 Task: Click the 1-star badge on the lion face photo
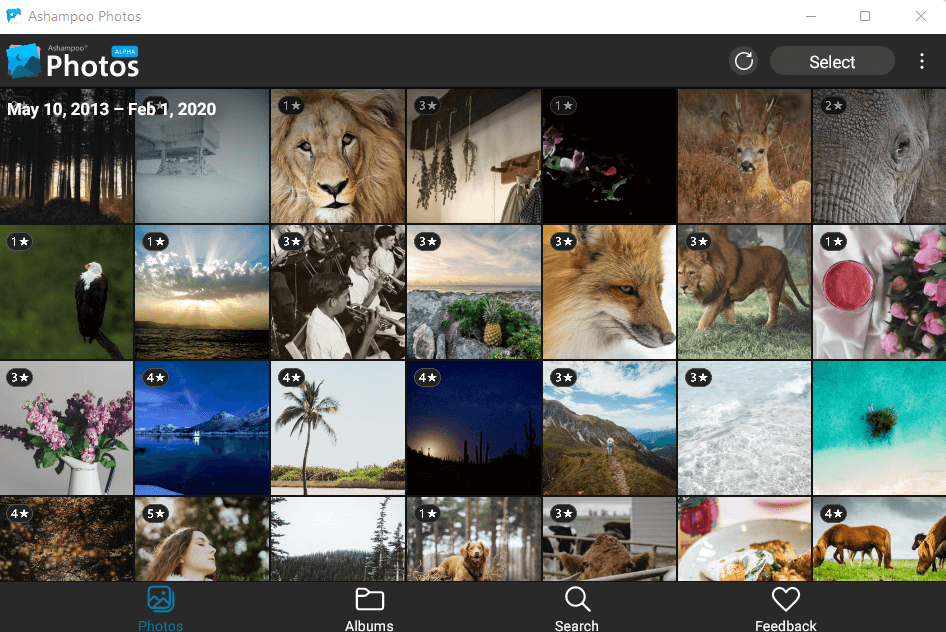(291, 106)
